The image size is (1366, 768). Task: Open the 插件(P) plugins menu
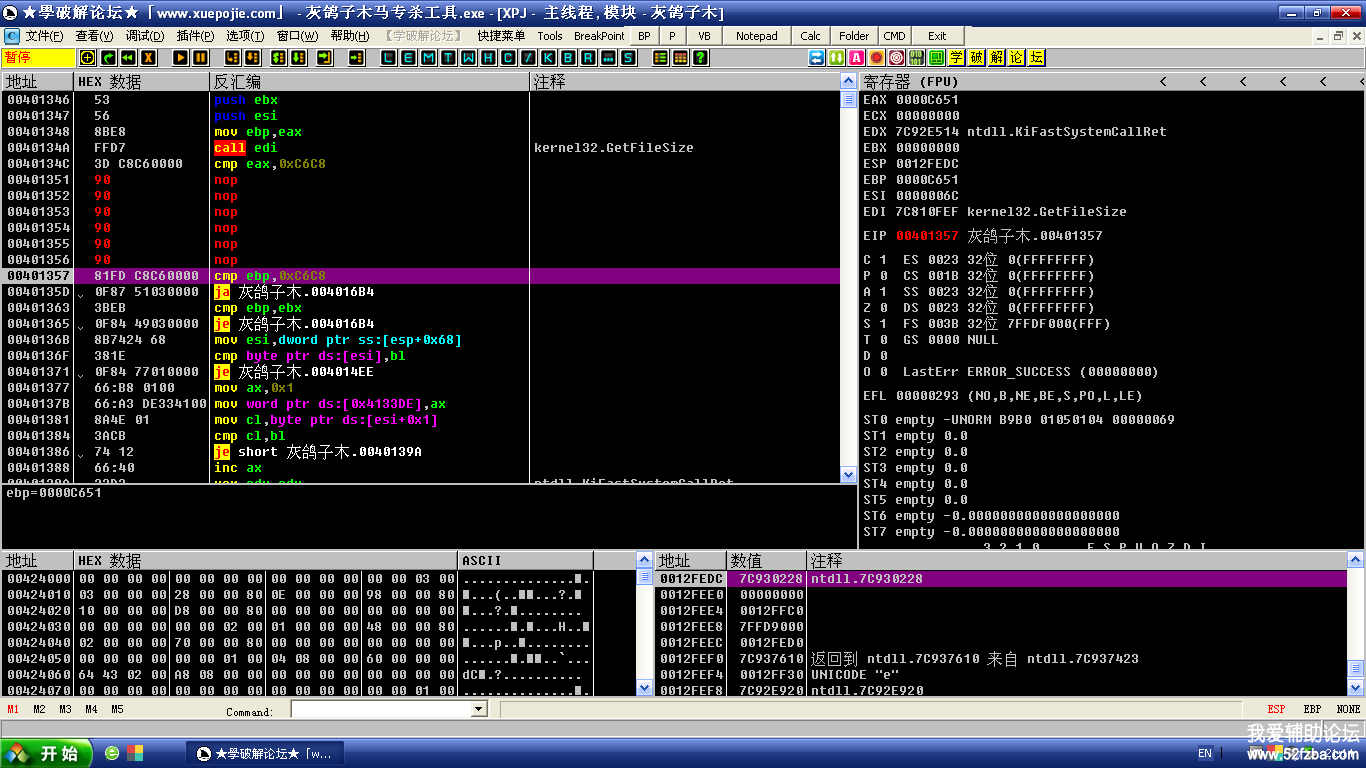195,36
